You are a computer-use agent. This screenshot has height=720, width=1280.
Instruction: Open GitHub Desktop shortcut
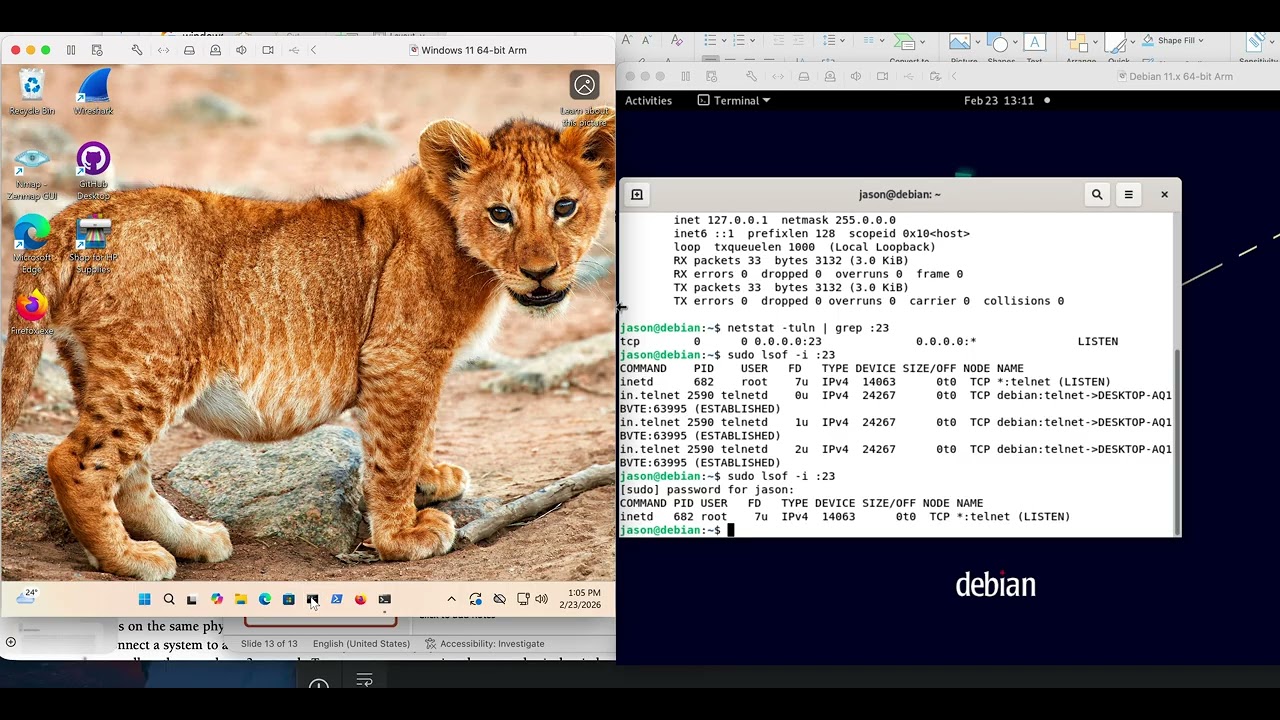coord(93,171)
